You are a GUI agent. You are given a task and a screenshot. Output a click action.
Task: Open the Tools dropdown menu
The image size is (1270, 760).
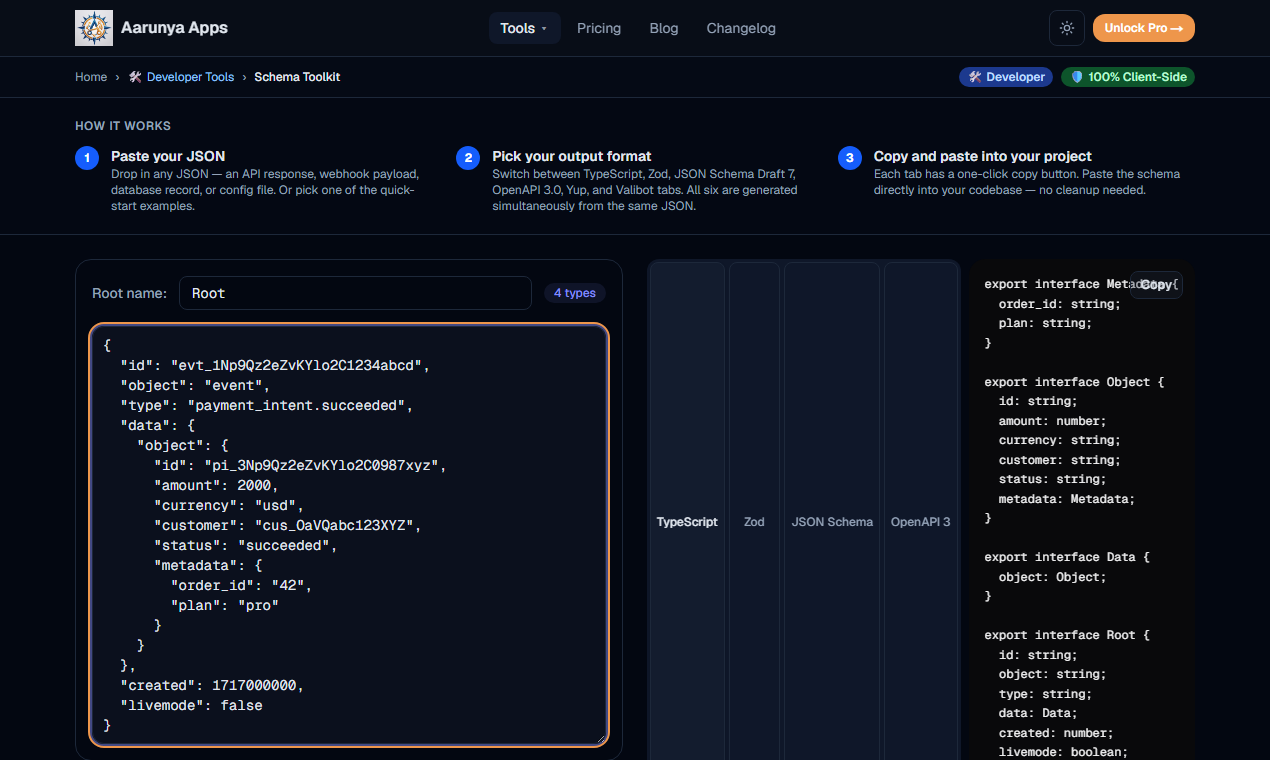(x=525, y=28)
